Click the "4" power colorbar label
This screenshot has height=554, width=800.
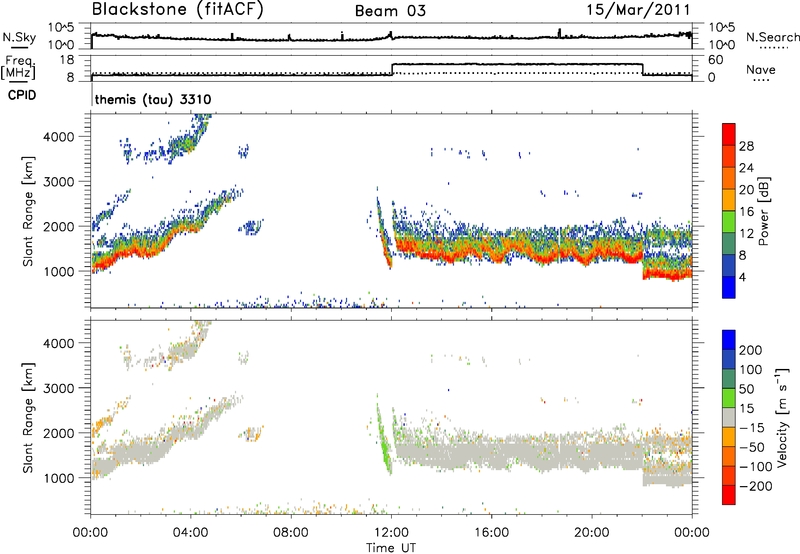(742, 278)
